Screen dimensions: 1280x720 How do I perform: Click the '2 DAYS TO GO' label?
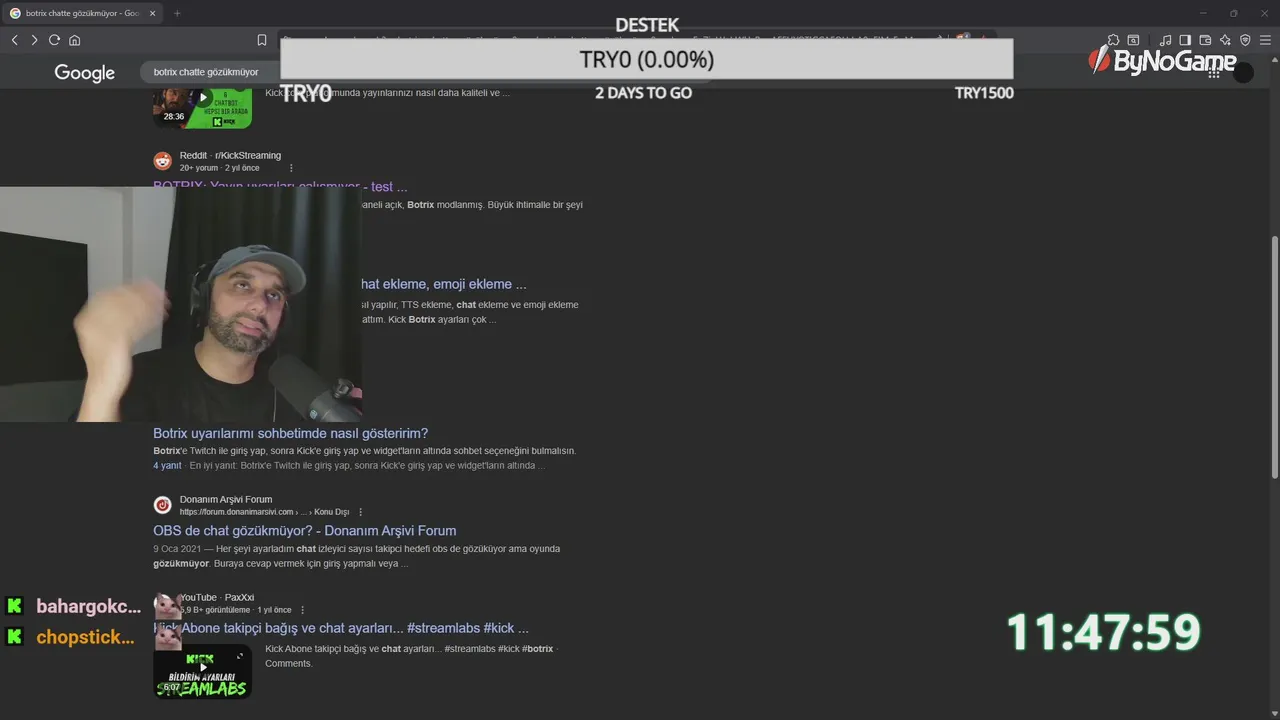[643, 93]
